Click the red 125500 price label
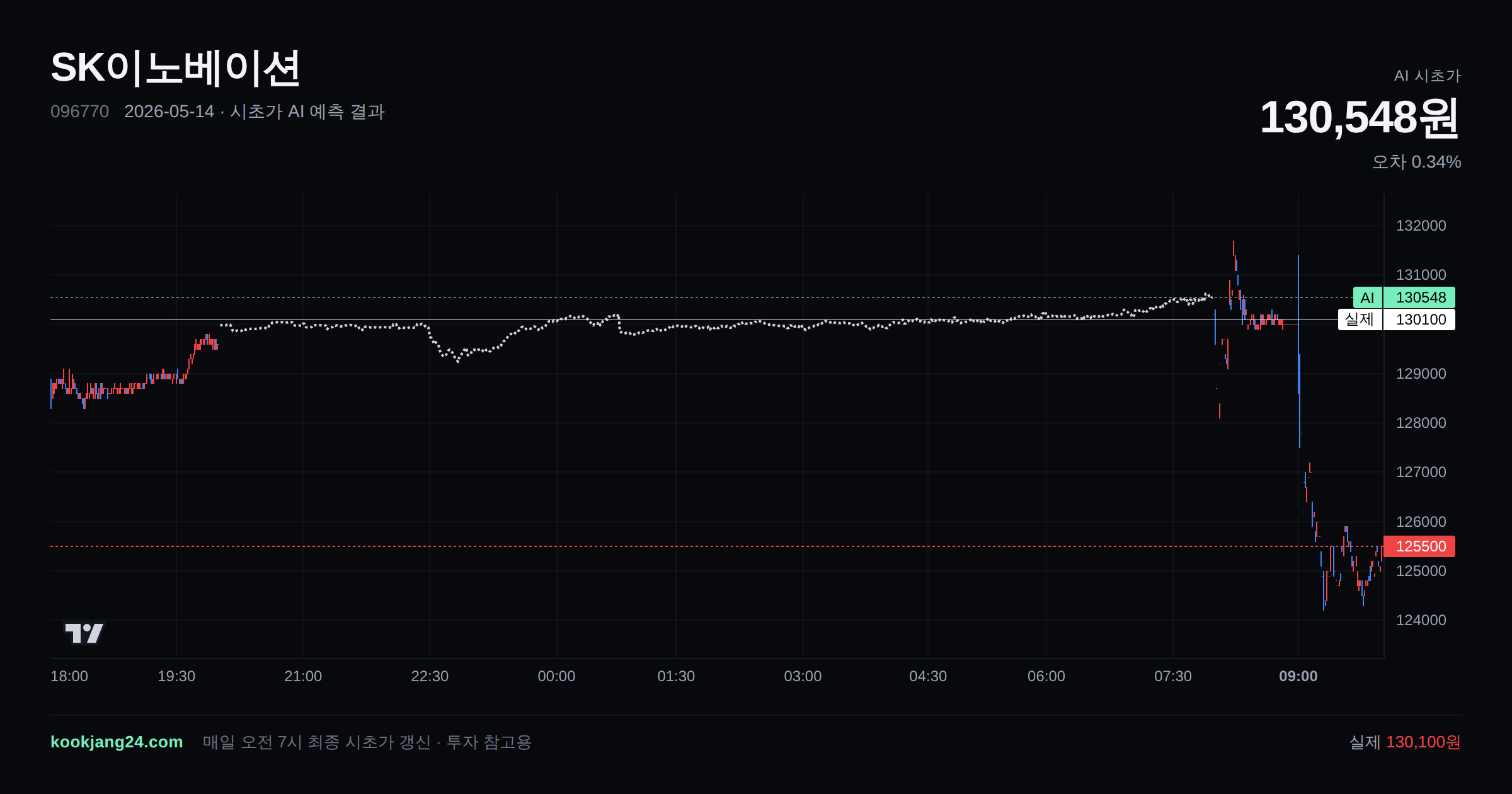The image size is (1512, 794). pyautogui.click(x=1419, y=546)
